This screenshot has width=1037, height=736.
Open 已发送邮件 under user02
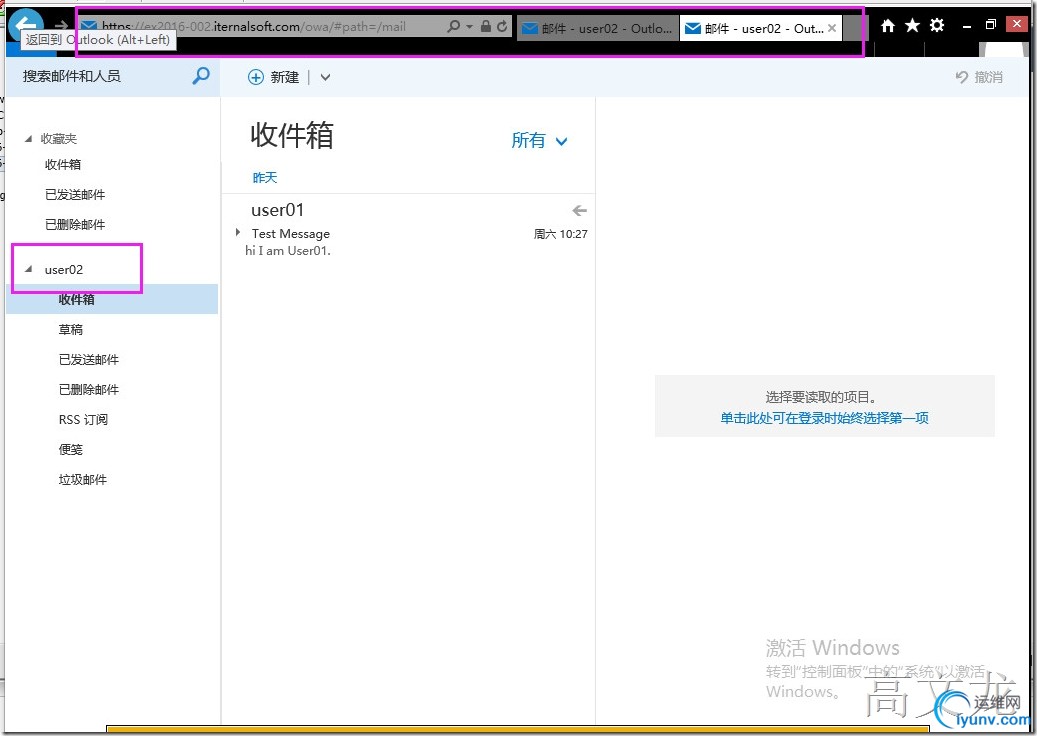[89, 360]
